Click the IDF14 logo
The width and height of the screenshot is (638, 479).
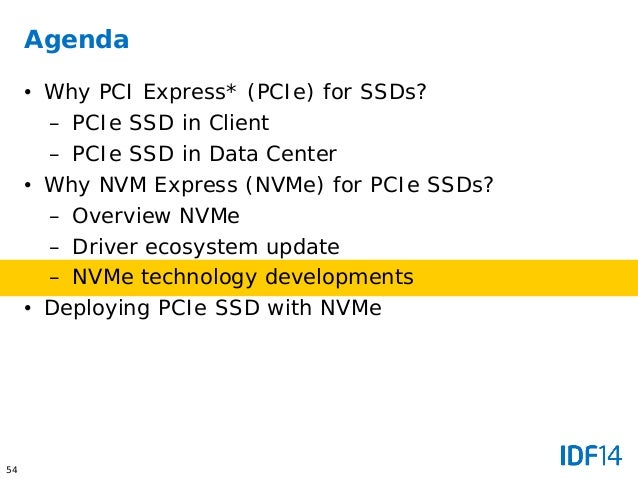(x=591, y=455)
